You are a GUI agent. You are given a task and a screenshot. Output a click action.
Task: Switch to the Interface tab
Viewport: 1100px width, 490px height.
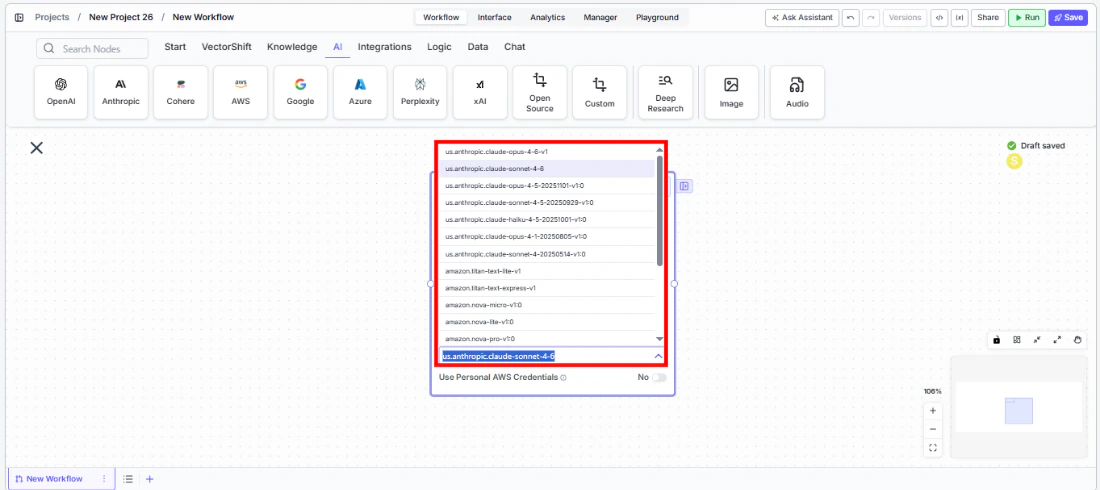pos(495,18)
